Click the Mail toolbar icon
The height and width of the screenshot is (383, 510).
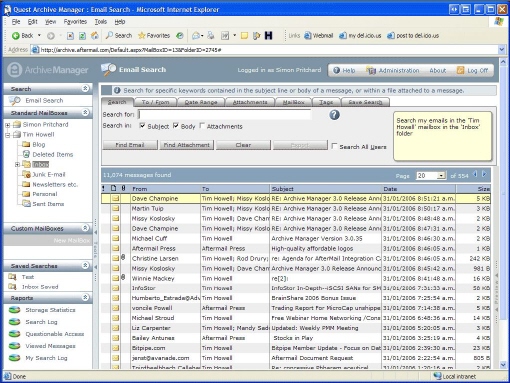pos(197,36)
